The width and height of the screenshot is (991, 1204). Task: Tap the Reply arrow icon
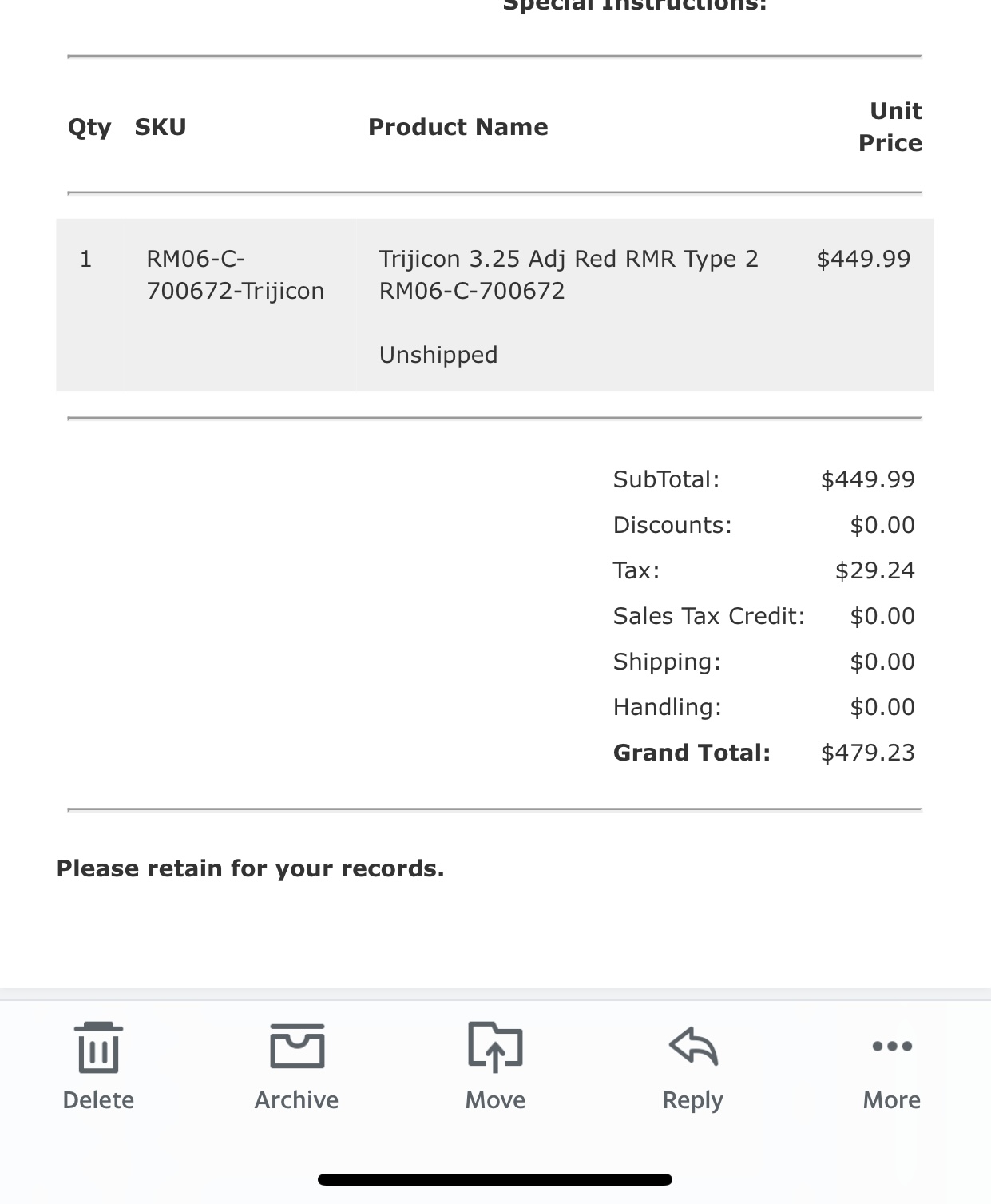coord(693,1046)
